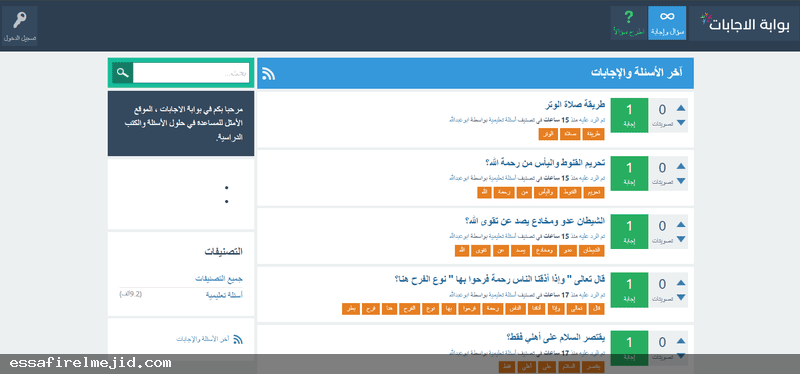Image resolution: width=800 pixels, height=374 pixels.
Task: Upvote الشيطان عدو ومخادع question
Action: click(681, 225)
